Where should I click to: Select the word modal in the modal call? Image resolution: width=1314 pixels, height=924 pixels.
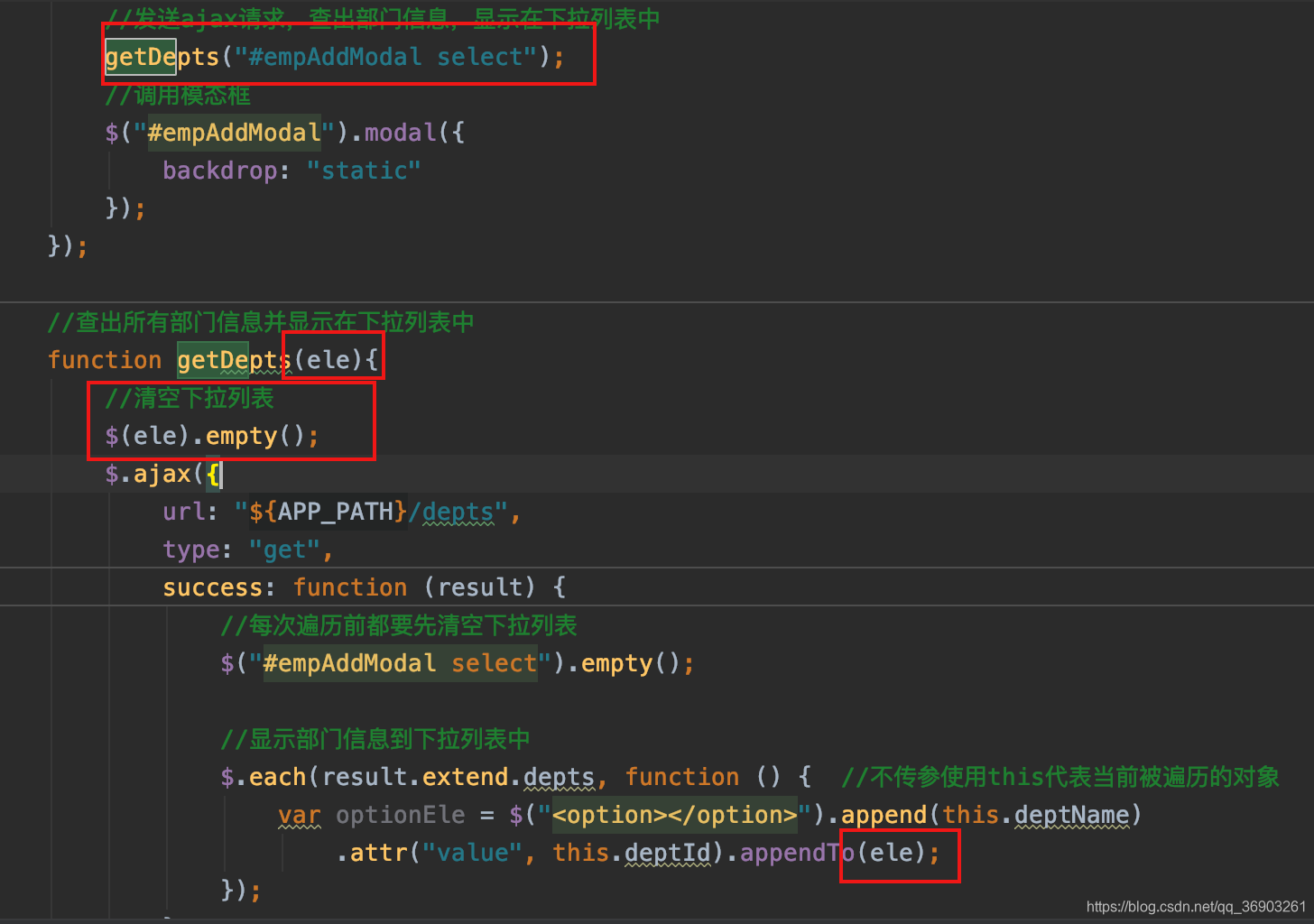(400, 133)
